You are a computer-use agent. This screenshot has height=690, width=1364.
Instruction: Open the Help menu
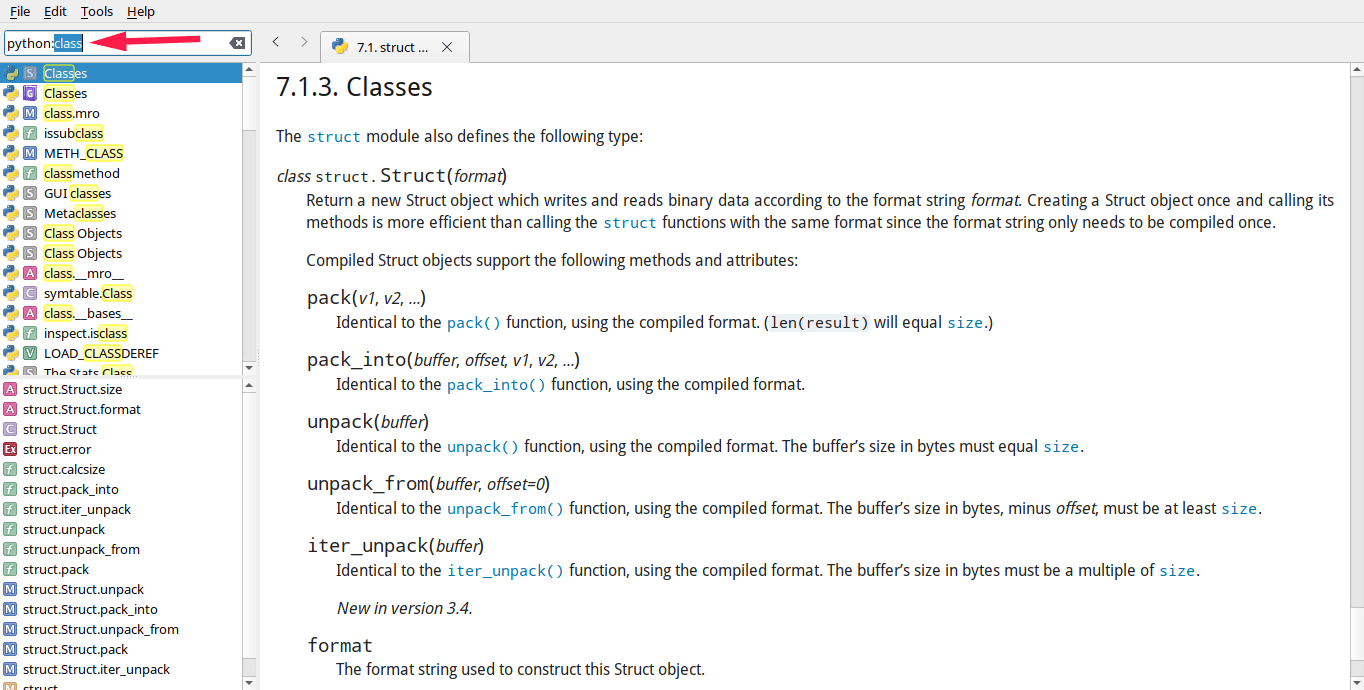pyautogui.click(x=141, y=11)
